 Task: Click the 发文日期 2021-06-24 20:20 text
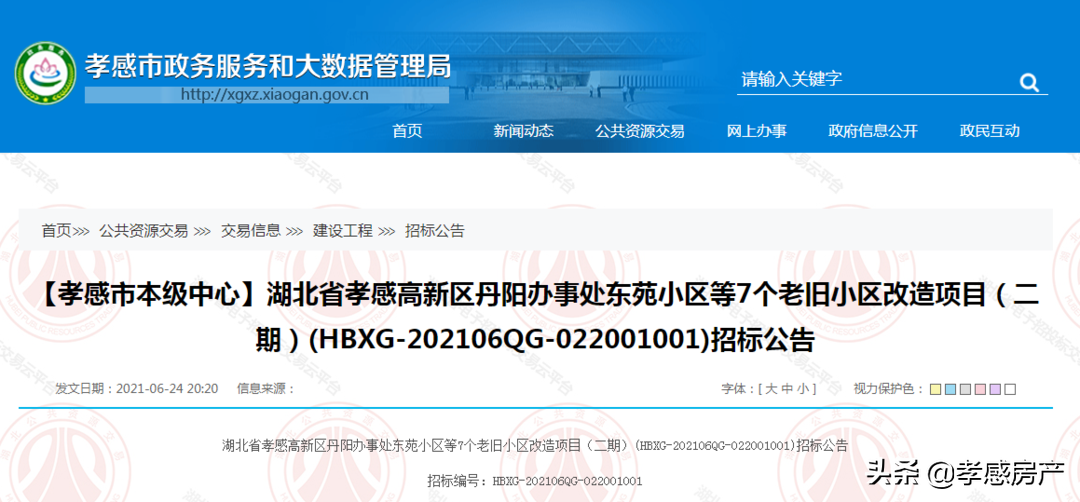click(x=137, y=389)
